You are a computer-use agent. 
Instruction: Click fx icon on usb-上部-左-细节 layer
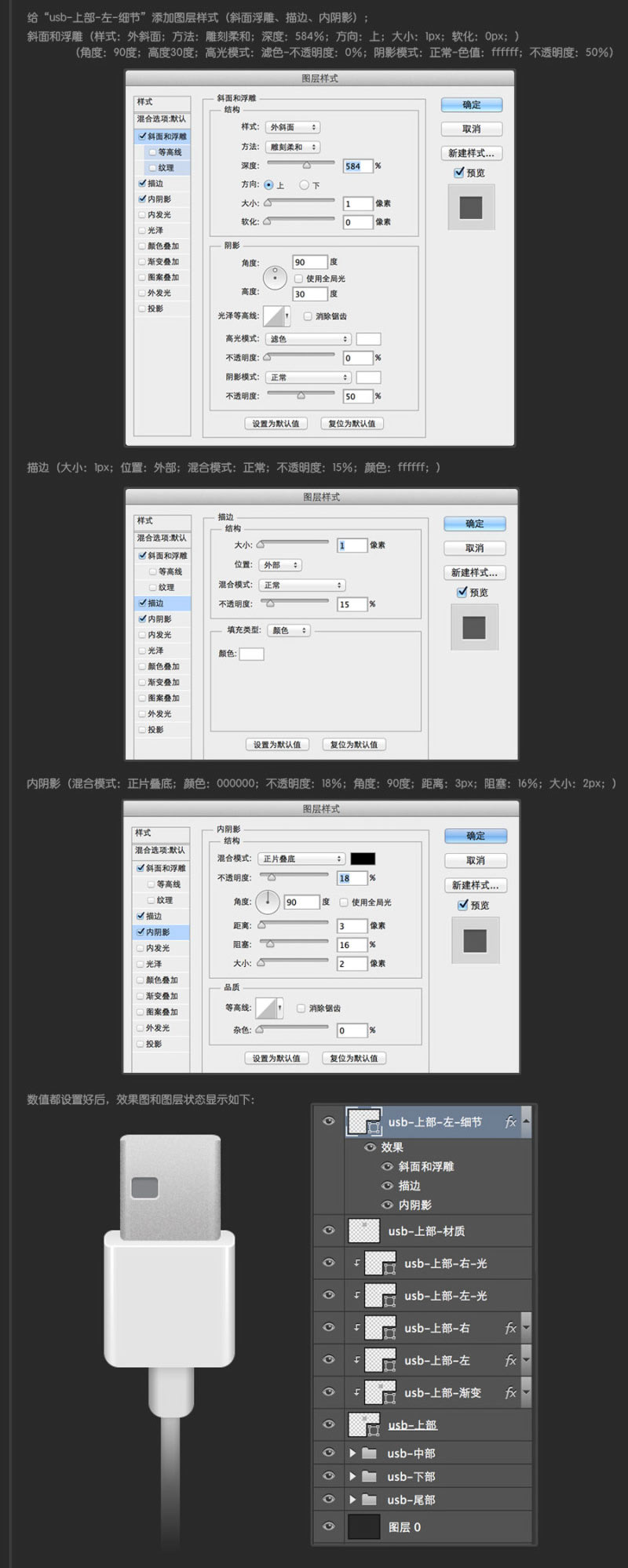pyautogui.click(x=510, y=1122)
